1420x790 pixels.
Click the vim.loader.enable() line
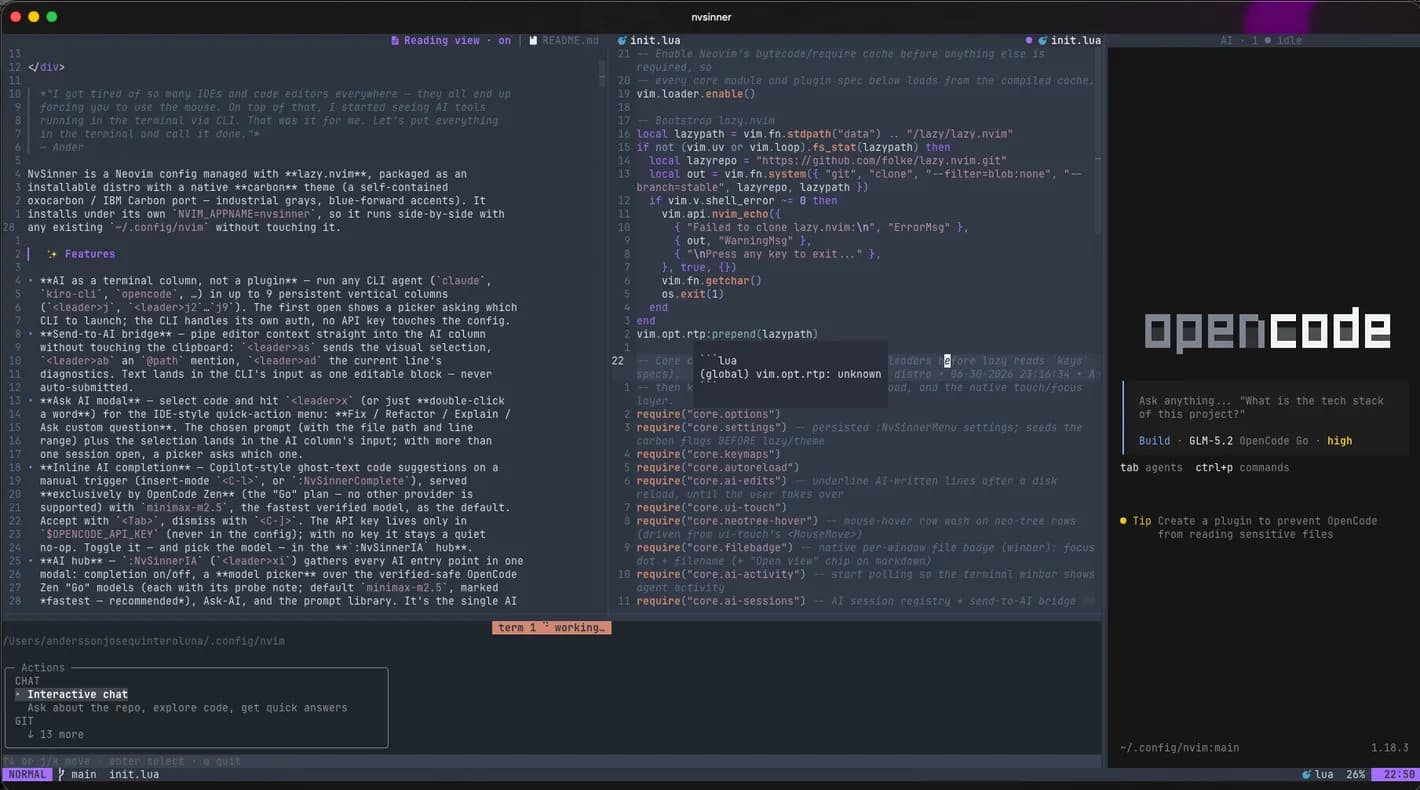(696, 94)
